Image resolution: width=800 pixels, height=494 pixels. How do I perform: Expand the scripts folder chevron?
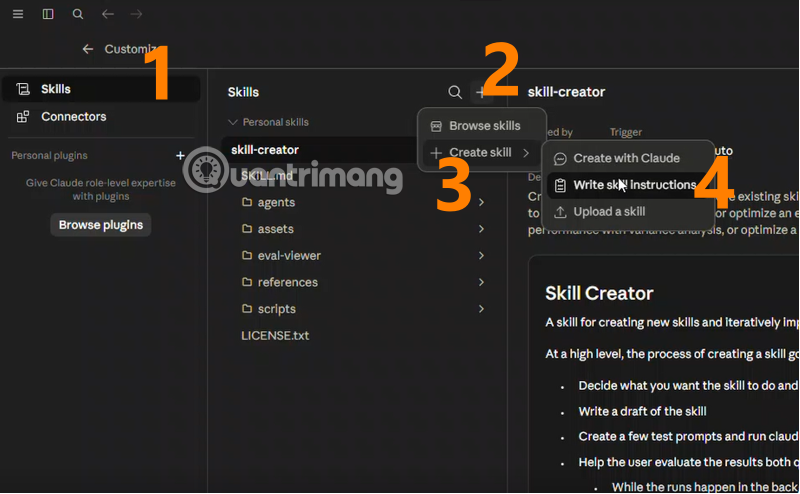481,309
